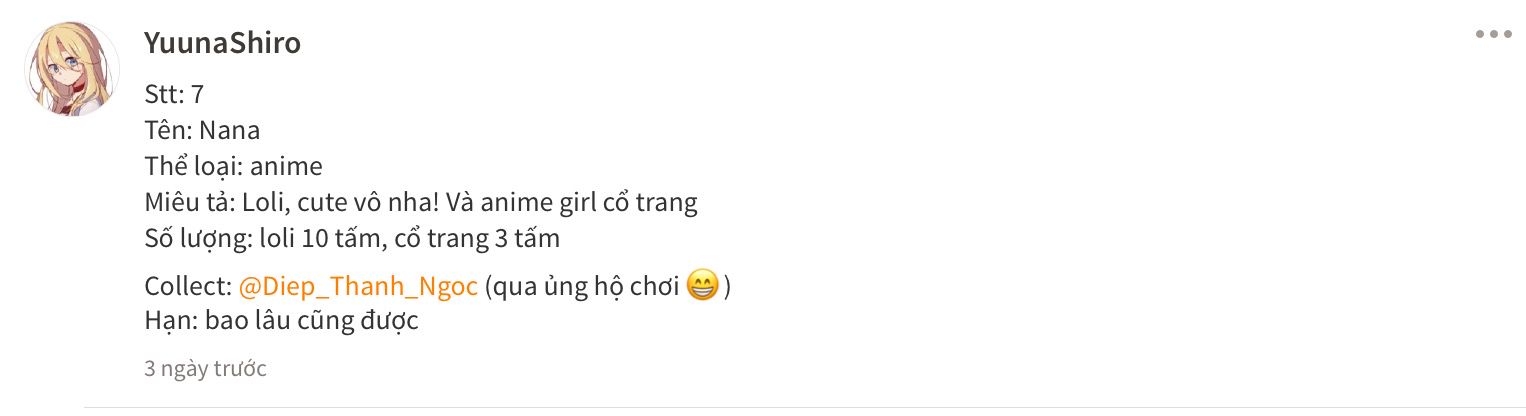This screenshot has width=1526, height=416.
Task: Click the "Tên:" label
Action: (x=168, y=130)
